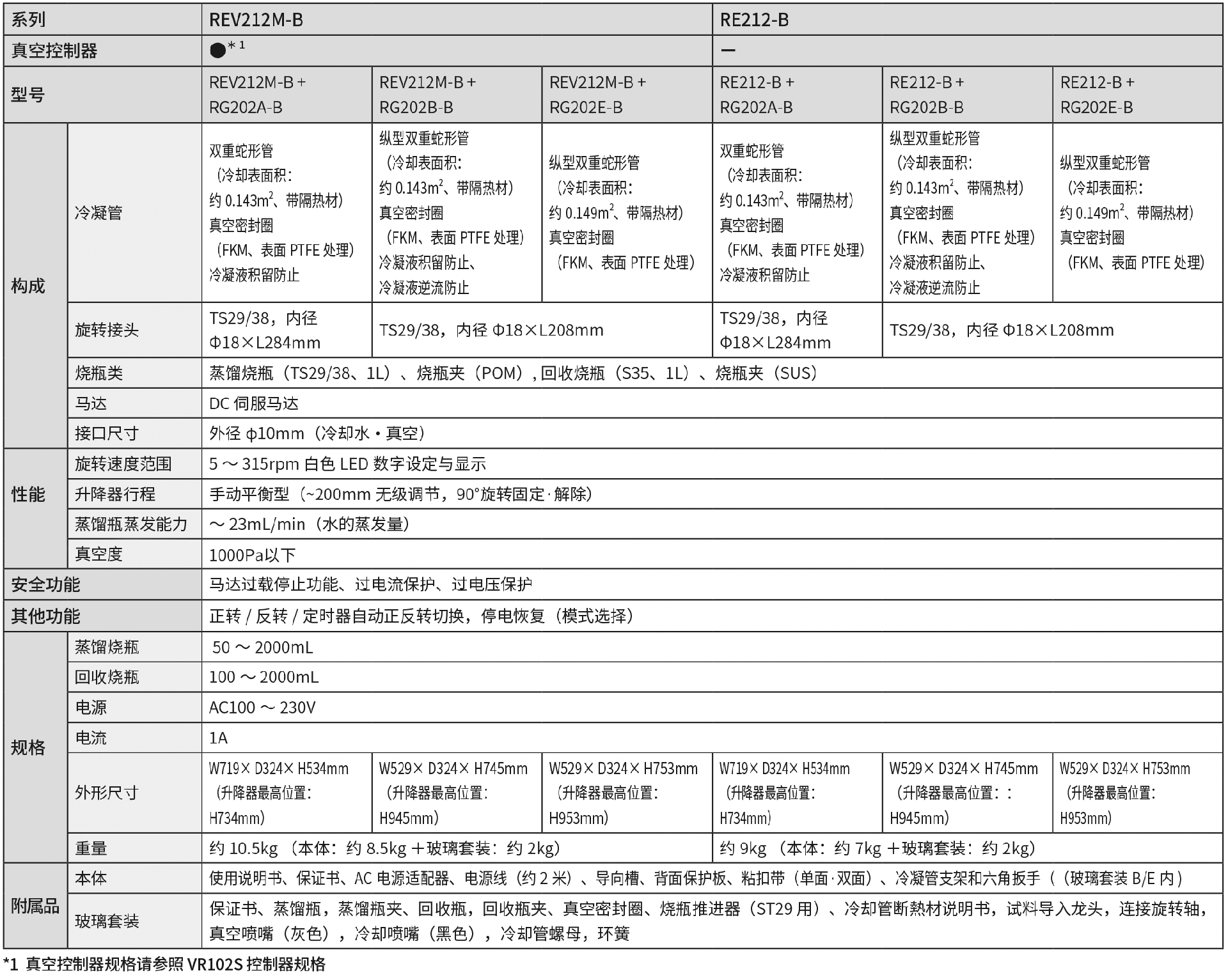Select the 50～2000mL value
This screenshot has height=980, width=1228.
click(263, 648)
